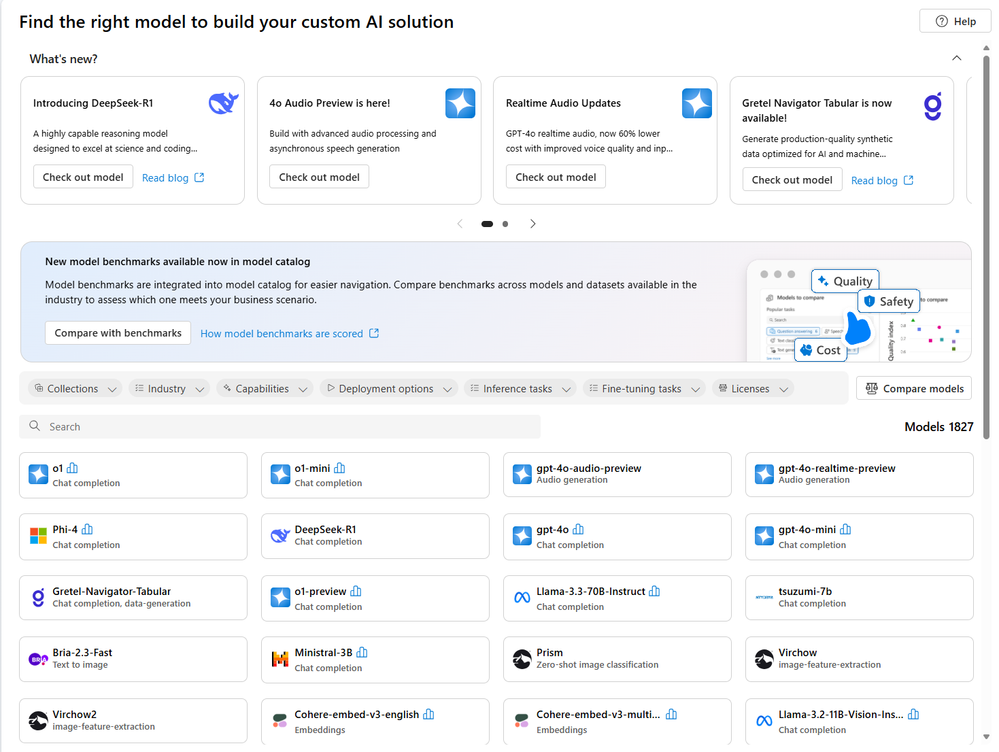999x752 pixels.
Task: Click Compare with benchmarks button
Action: pos(118,333)
